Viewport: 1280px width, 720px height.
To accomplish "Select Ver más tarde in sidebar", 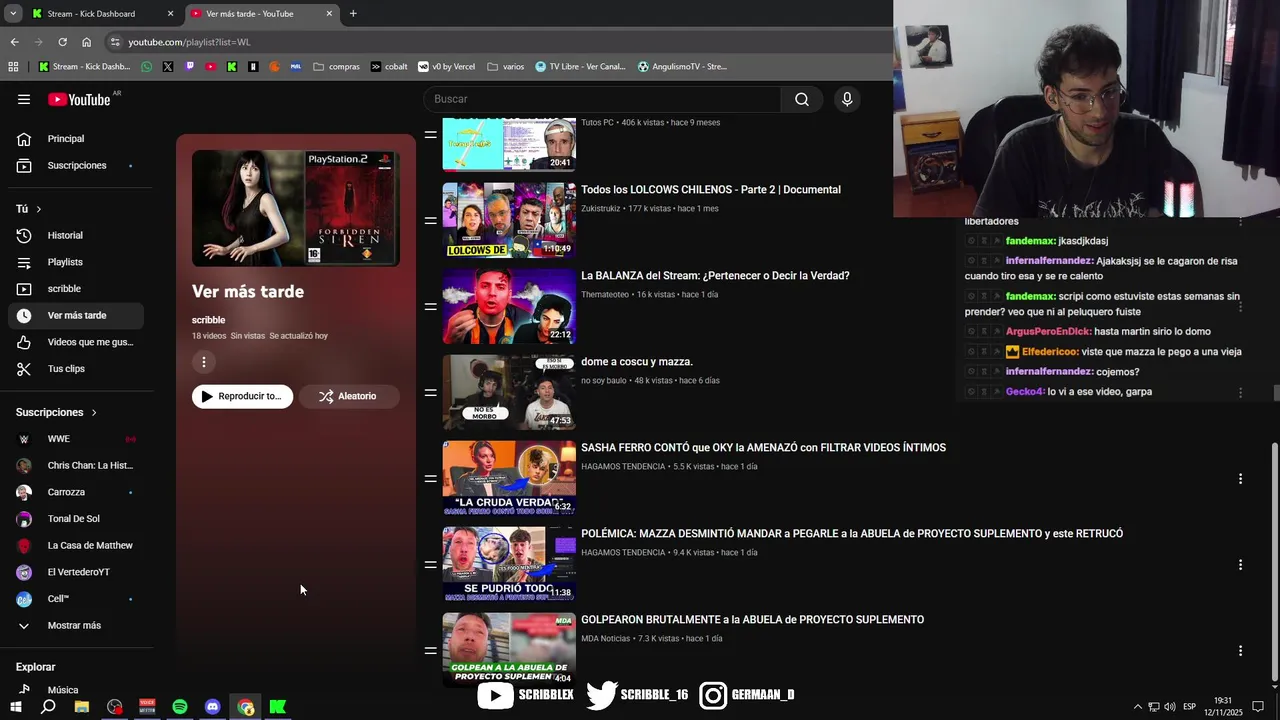I will [x=76, y=316].
